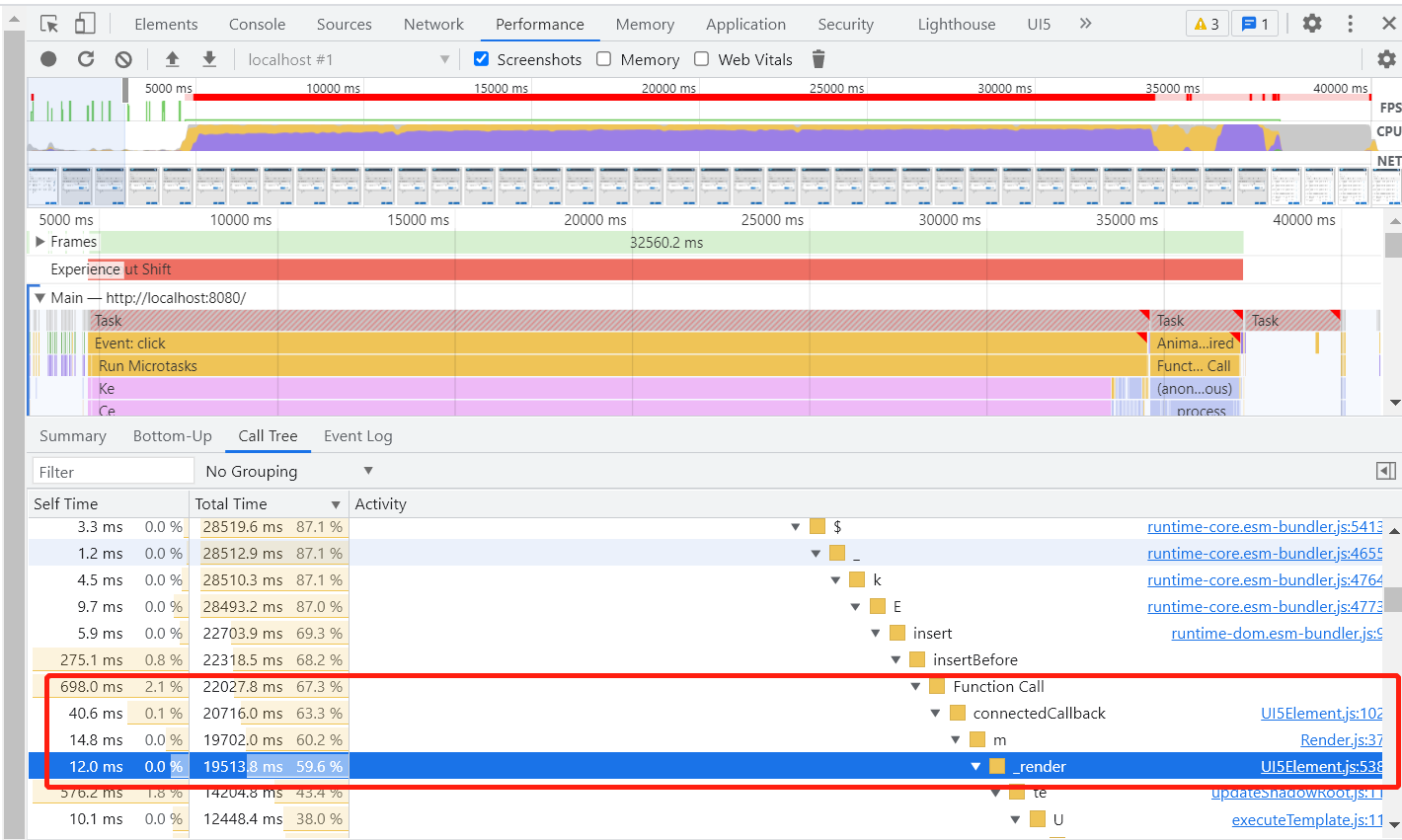Open the localhost #1 profile dropdown

346,58
